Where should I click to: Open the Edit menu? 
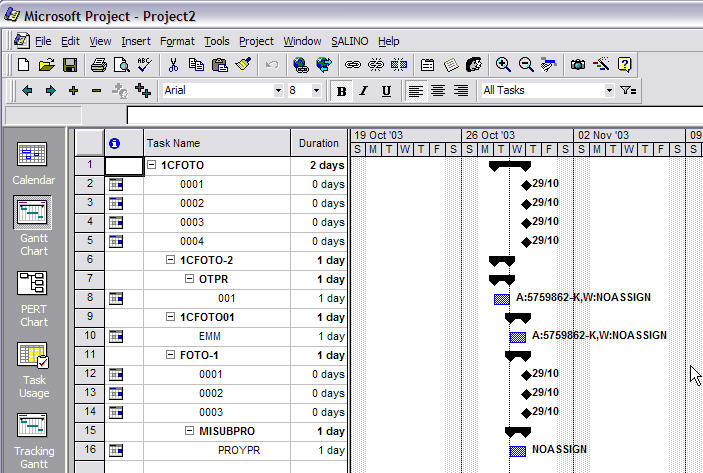coord(70,41)
